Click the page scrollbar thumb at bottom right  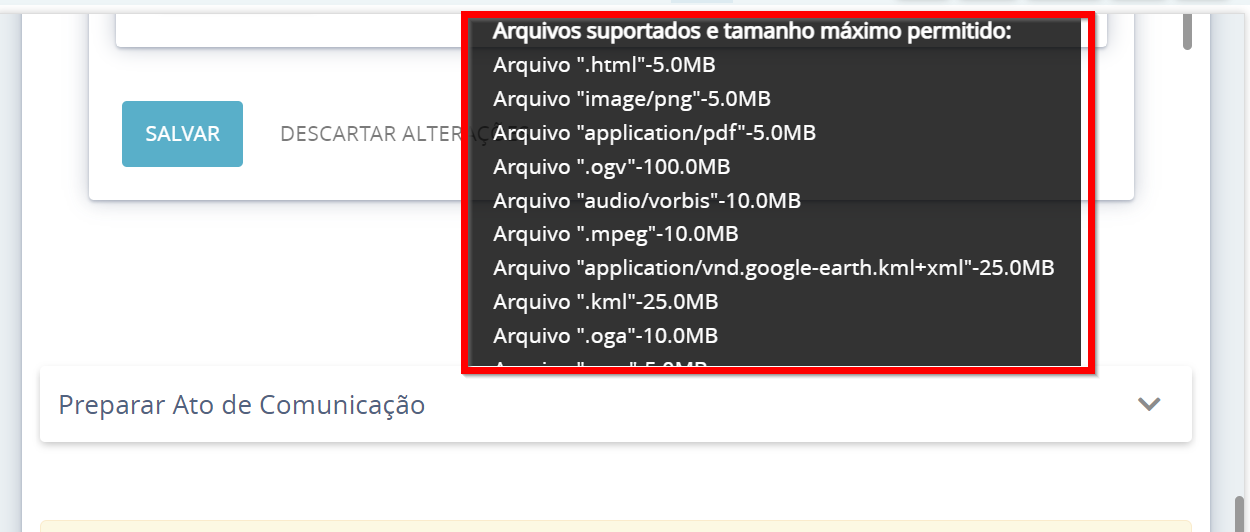[1240, 514]
